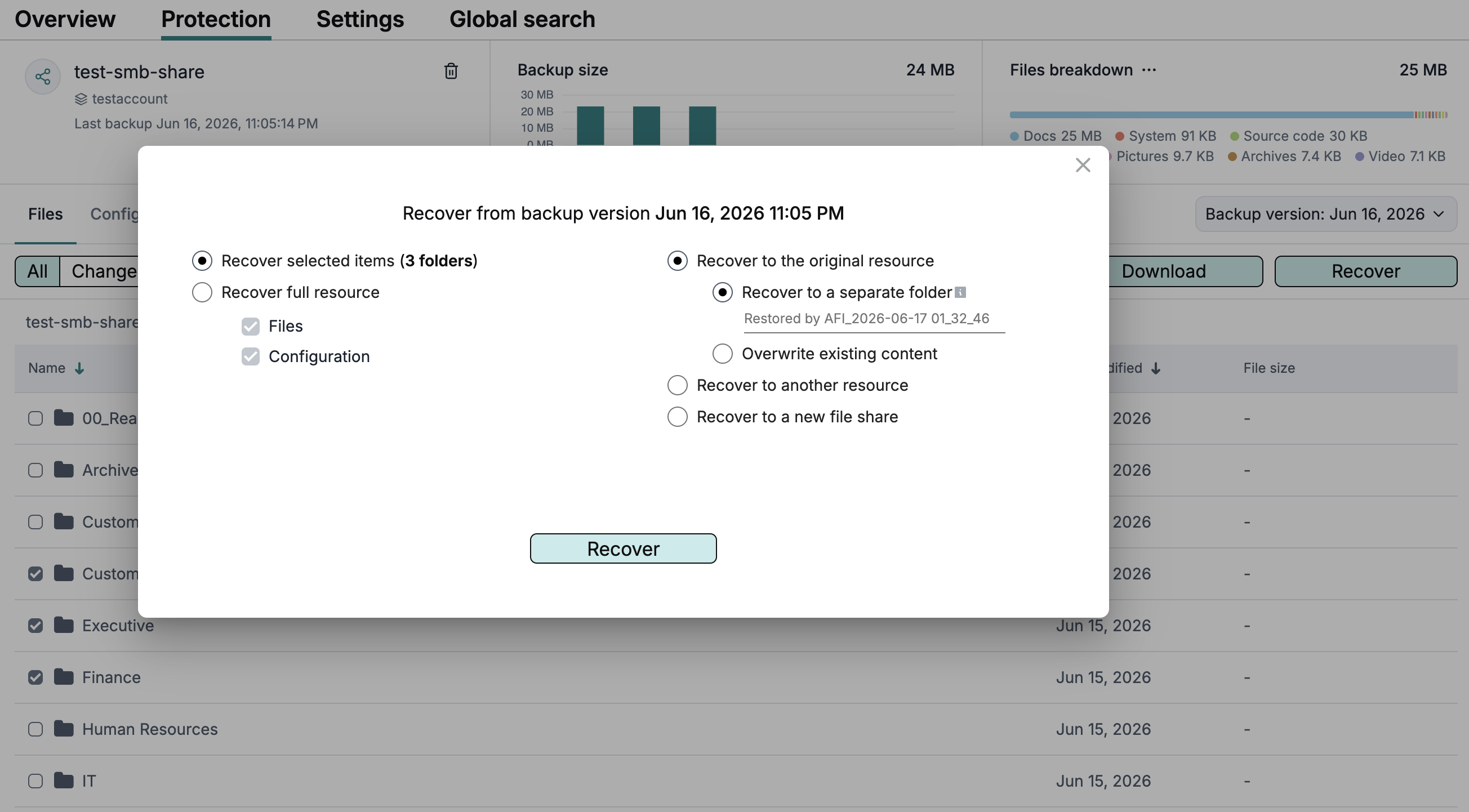Click the Files breakdown usage bar

(1228, 115)
